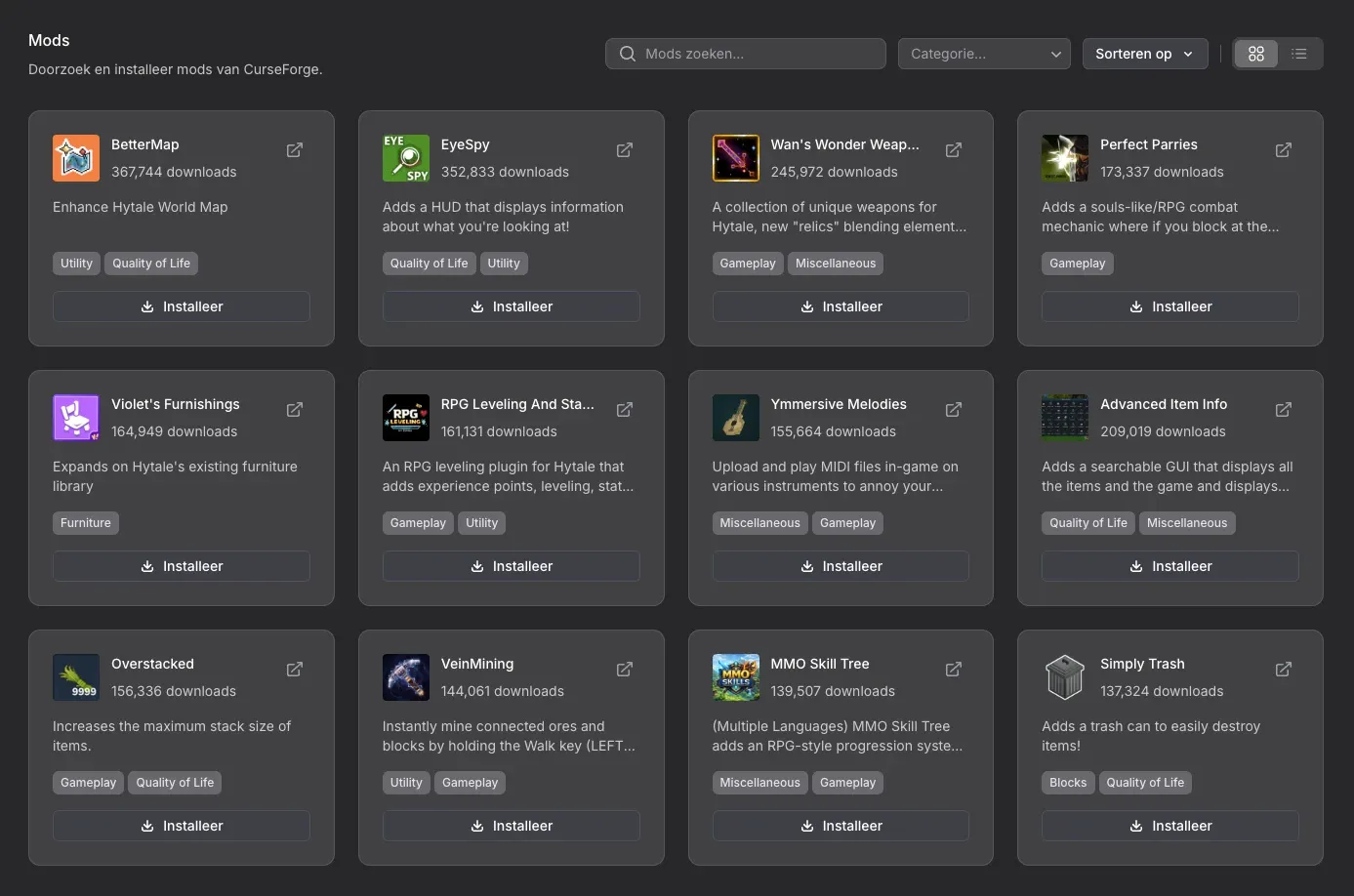Open the Categorie dropdown
The width and height of the screenshot is (1354, 896).
983,54
